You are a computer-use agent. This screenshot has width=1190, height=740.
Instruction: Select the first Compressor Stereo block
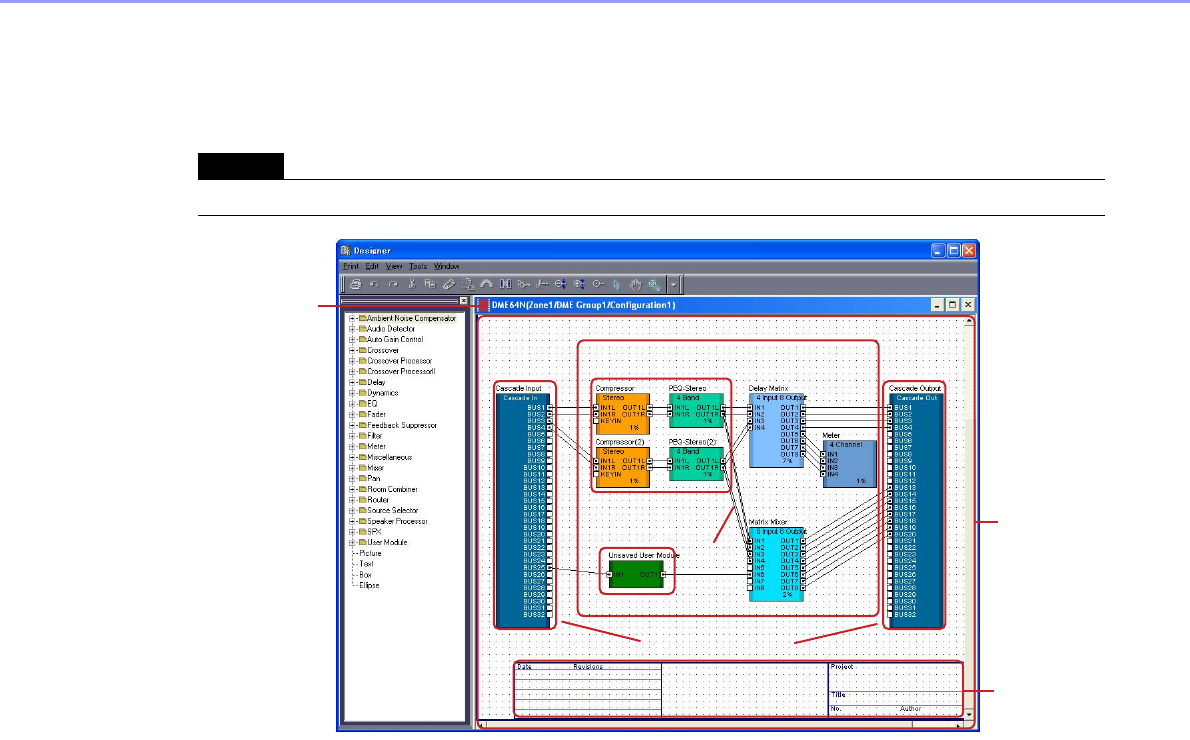click(x=623, y=414)
